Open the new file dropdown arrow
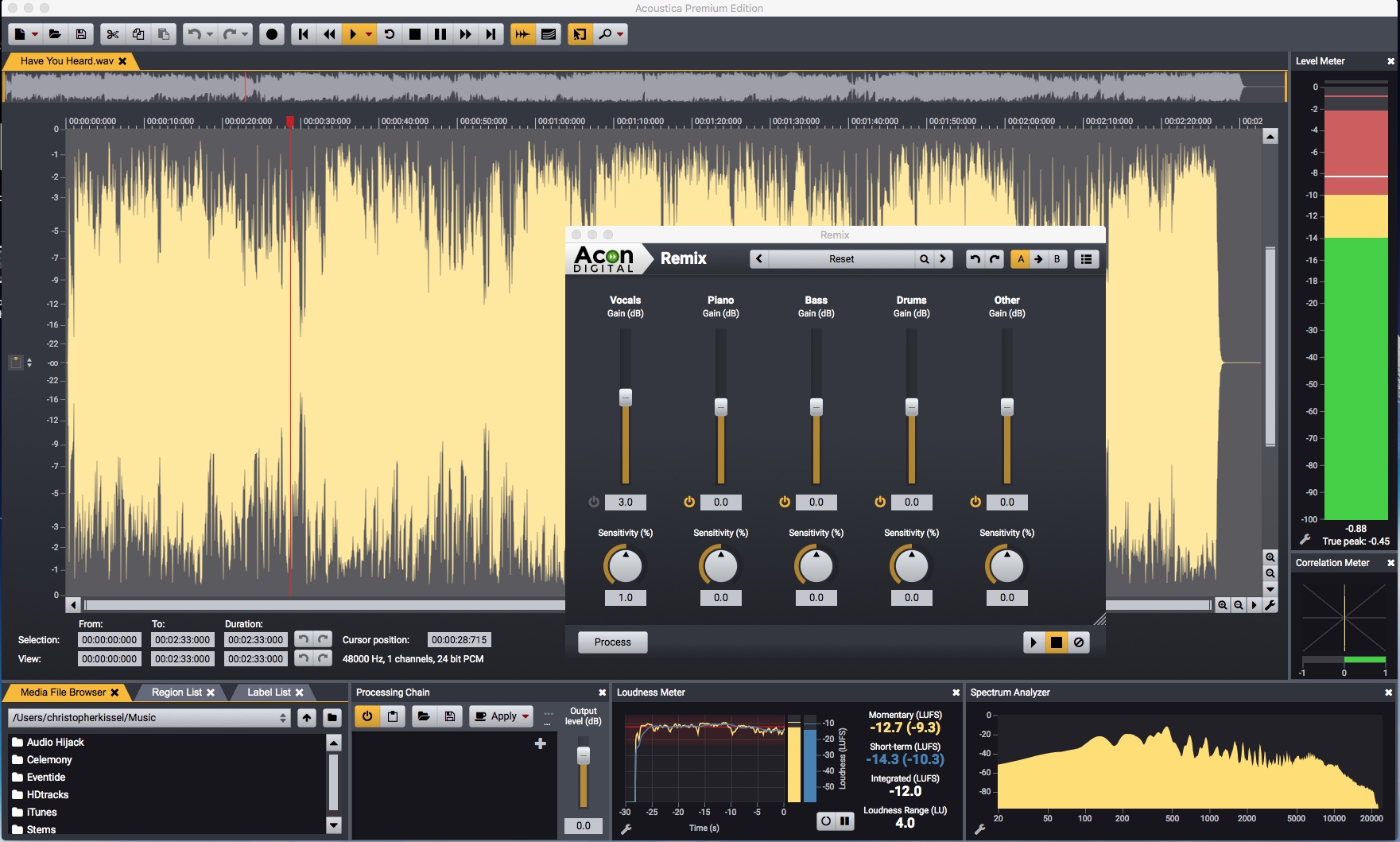The image size is (1400, 842). click(35, 34)
